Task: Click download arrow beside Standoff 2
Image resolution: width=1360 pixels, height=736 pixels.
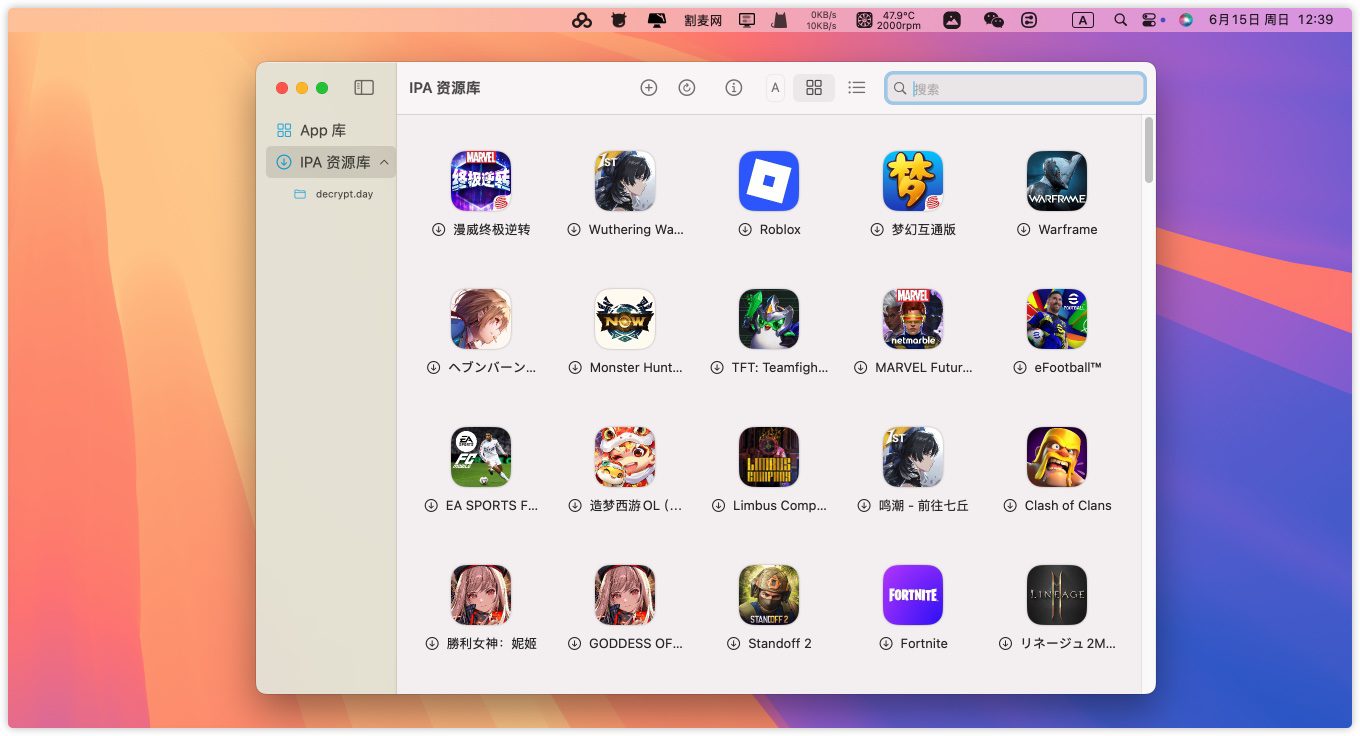Action: (x=733, y=643)
